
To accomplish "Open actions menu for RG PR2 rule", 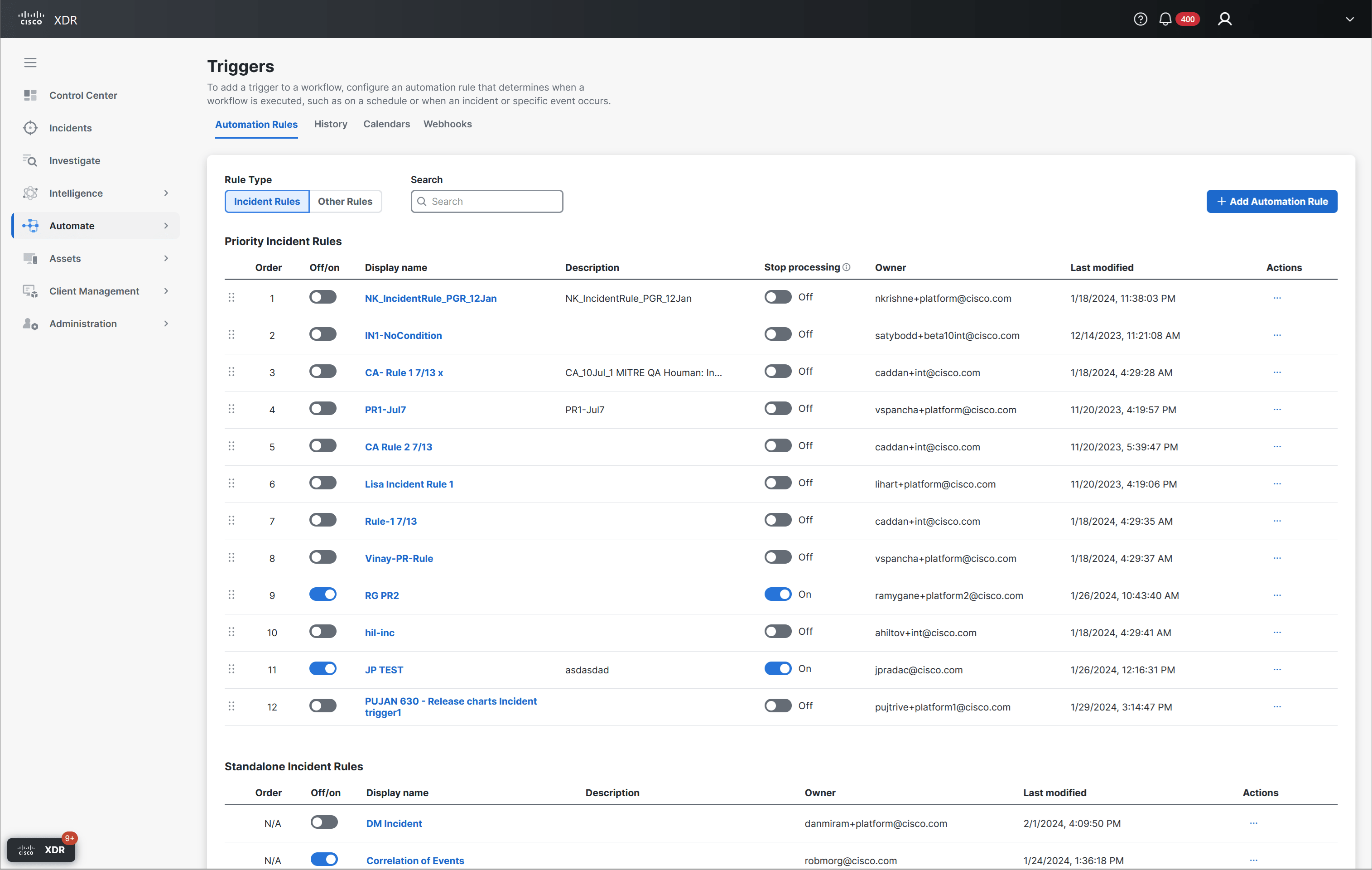I will (1277, 595).
